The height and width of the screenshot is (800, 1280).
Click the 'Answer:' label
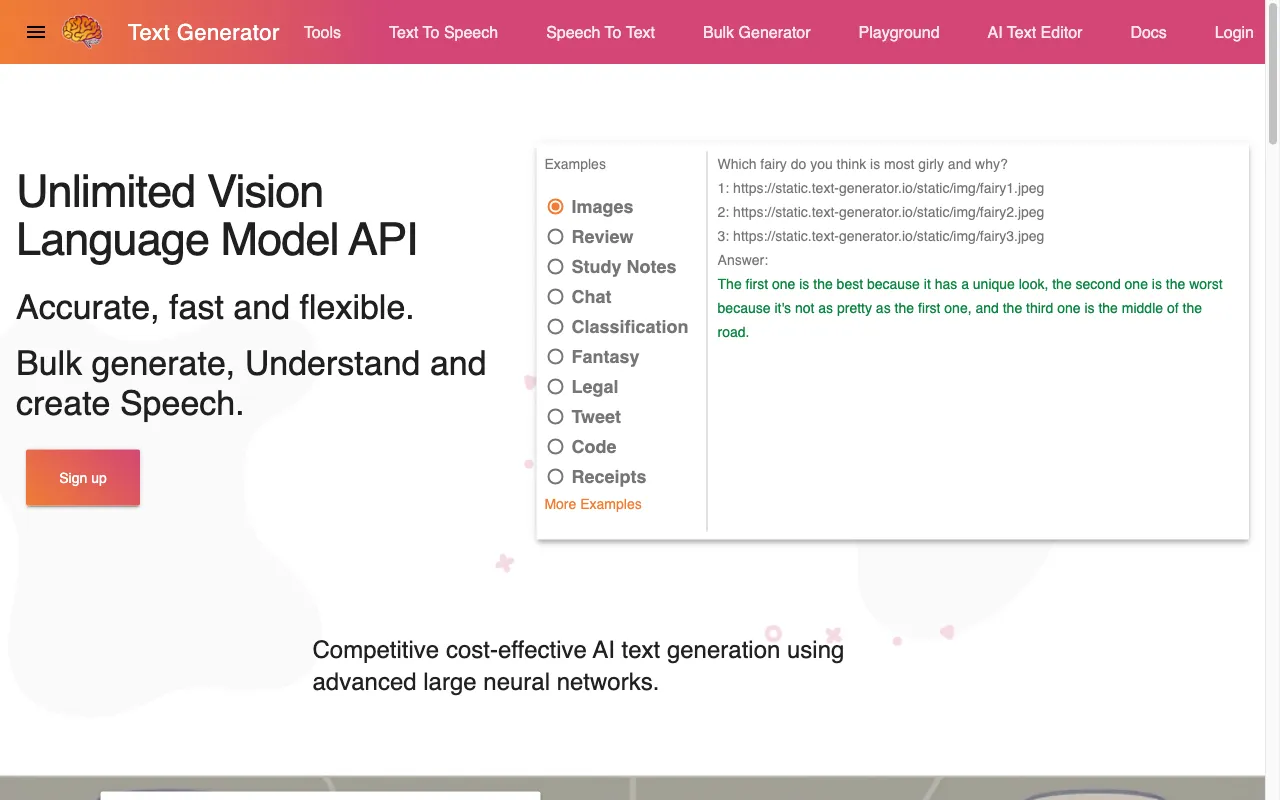pos(743,260)
